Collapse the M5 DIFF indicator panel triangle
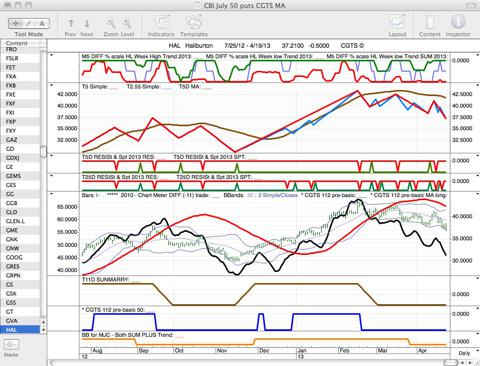The image size is (480, 366). 52,55
